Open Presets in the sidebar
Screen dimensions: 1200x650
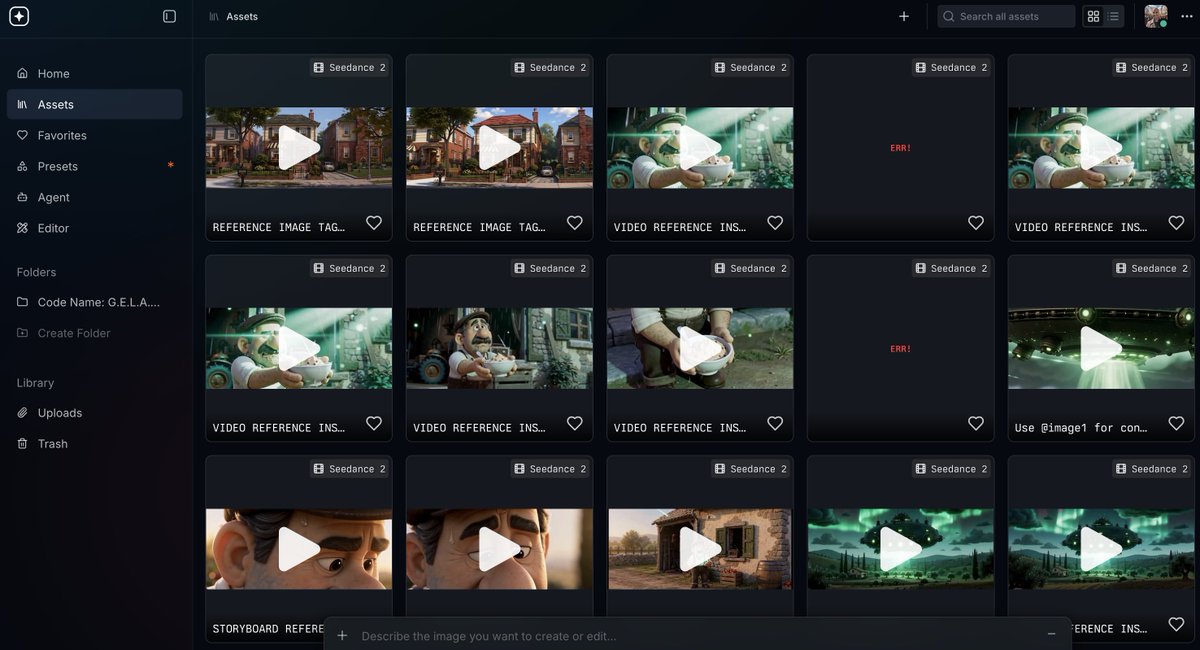point(94,166)
